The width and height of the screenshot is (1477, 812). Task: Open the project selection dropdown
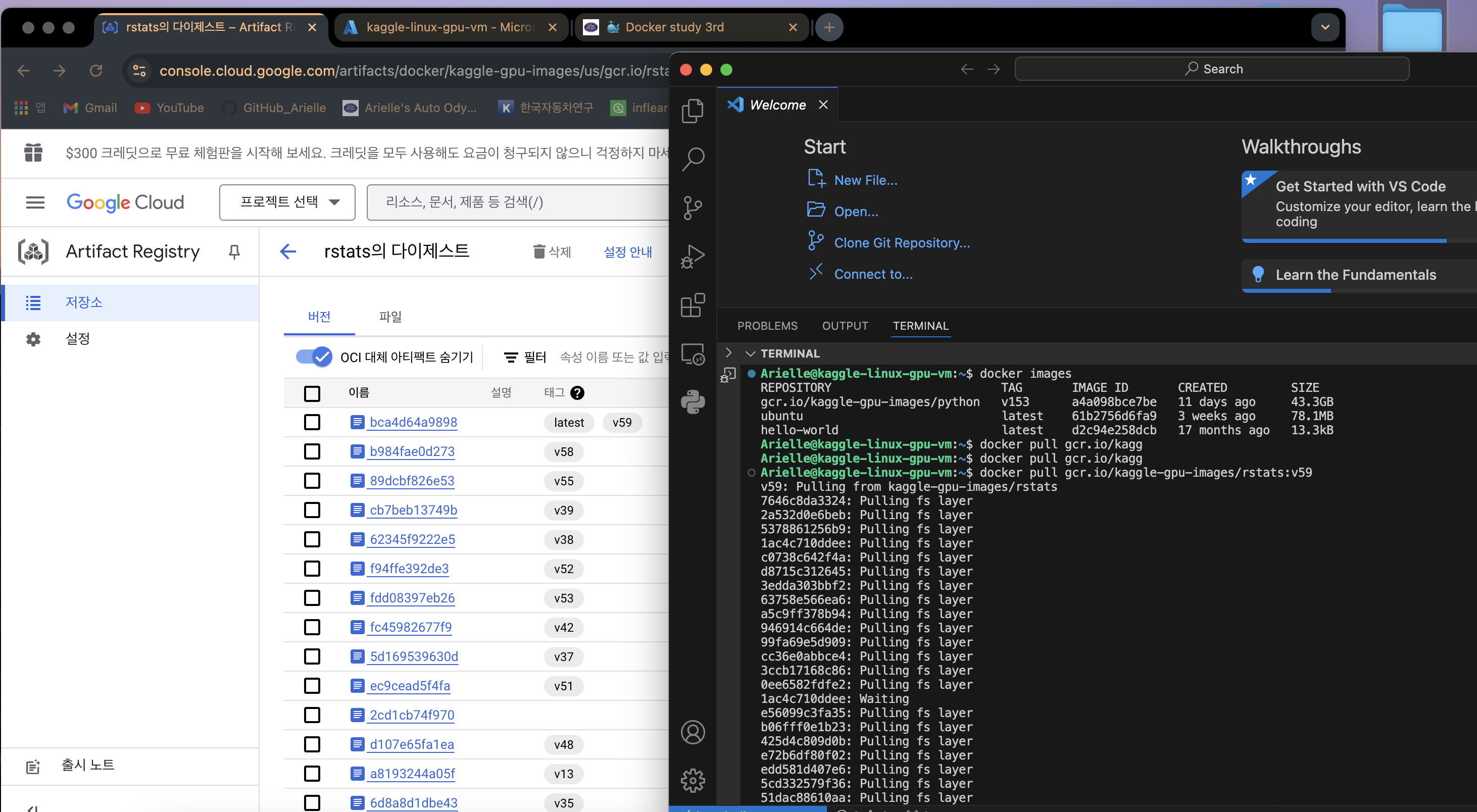tap(287, 202)
